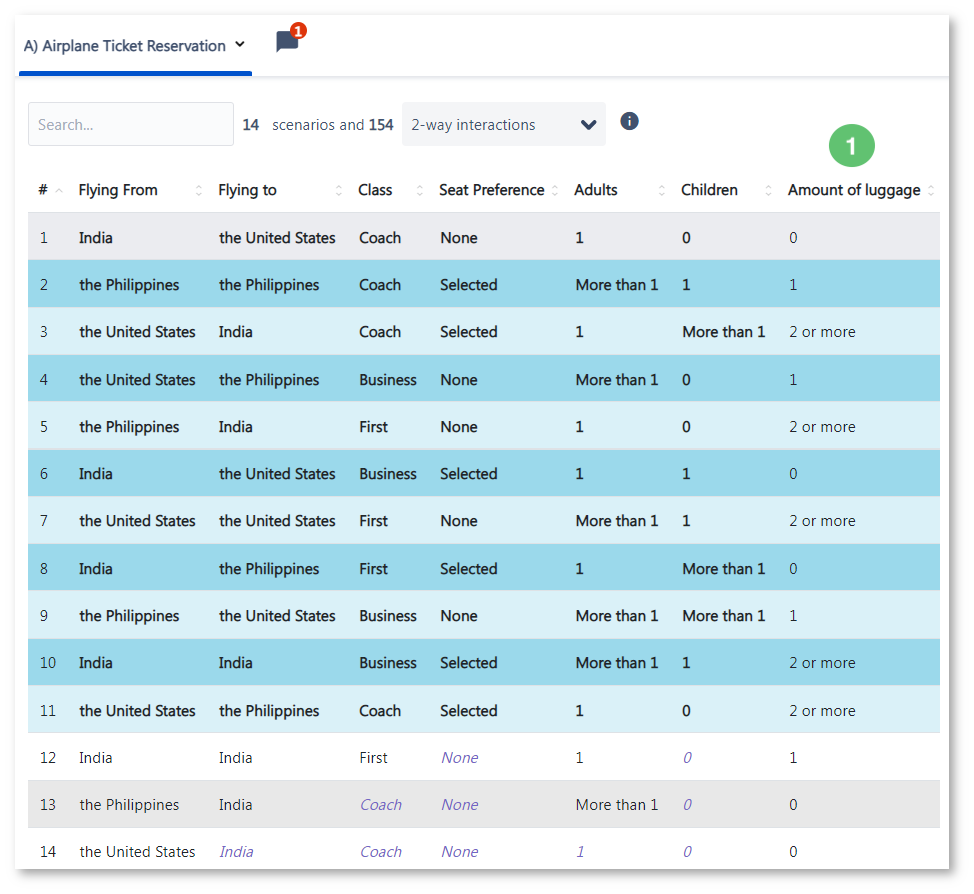Click 'Coach' class cell in row 11
Image resolution: width=974 pixels, height=894 pixels.
click(380, 711)
